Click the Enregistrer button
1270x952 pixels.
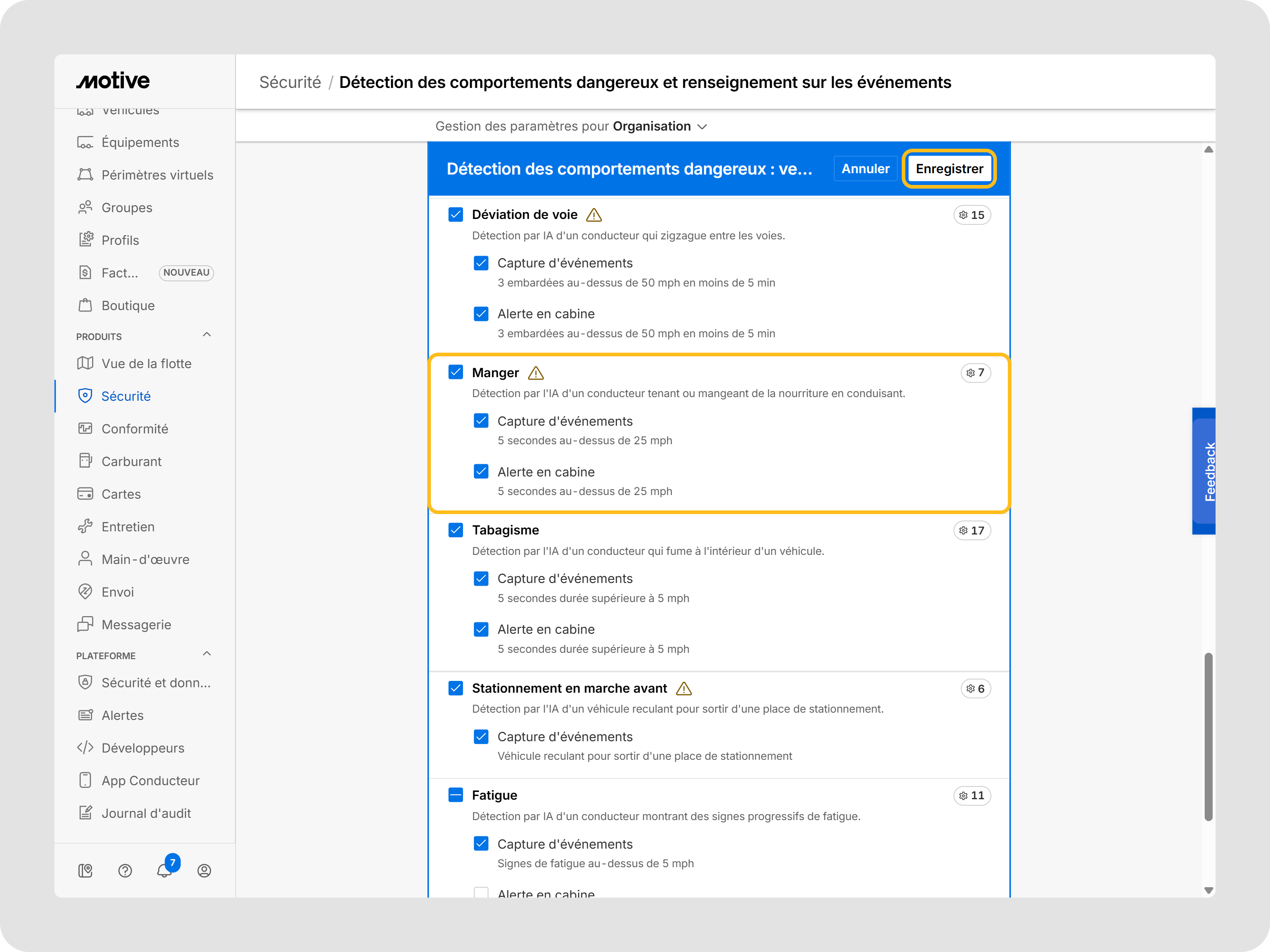tap(949, 169)
